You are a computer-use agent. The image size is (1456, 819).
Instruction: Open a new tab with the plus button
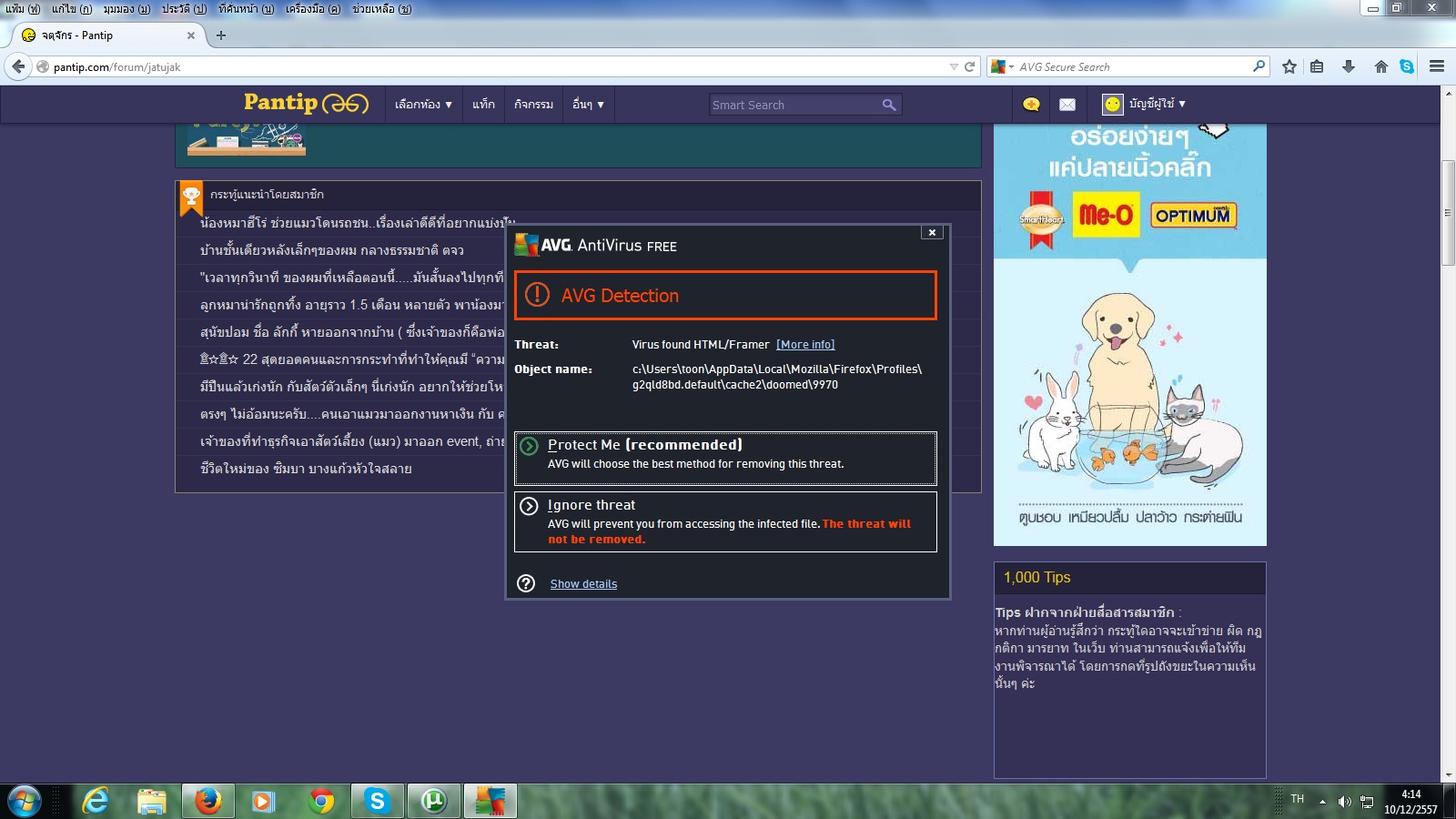[221, 35]
